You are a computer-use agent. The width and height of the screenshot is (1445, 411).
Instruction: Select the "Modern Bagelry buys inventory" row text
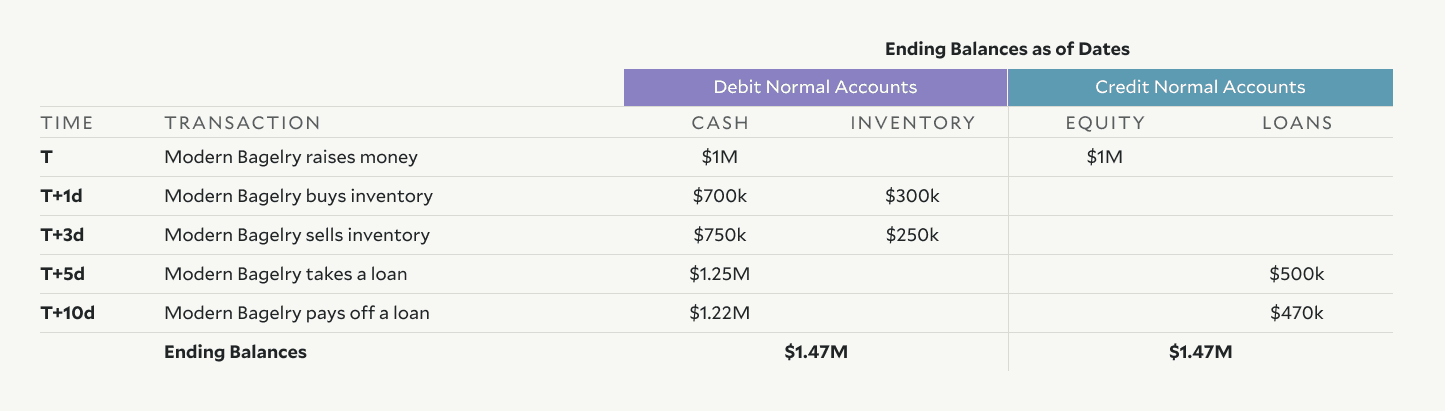coord(298,196)
